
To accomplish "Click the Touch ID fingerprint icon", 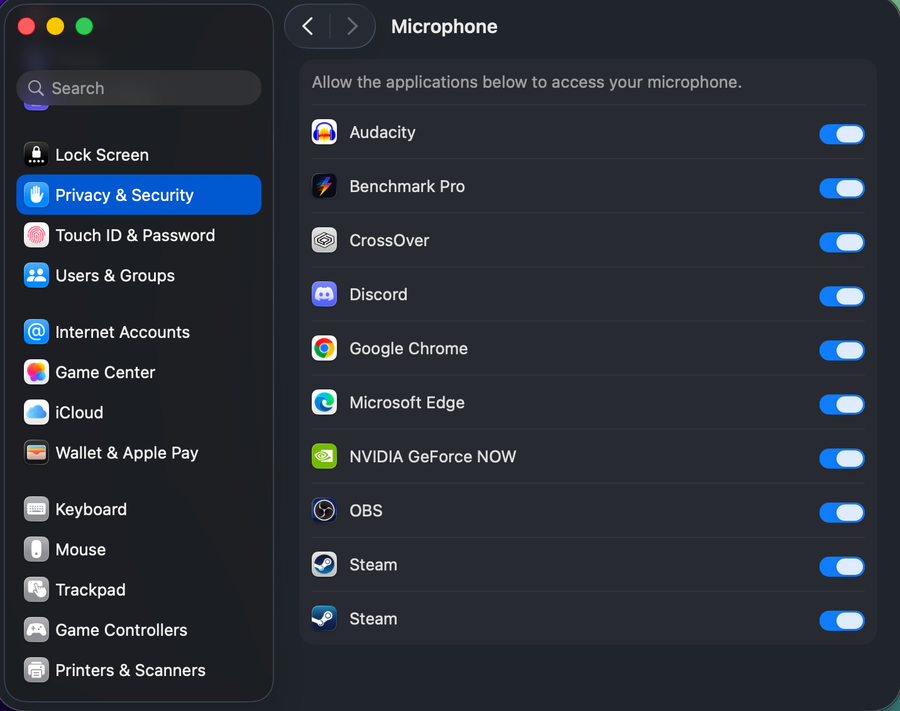I will point(36,235).
